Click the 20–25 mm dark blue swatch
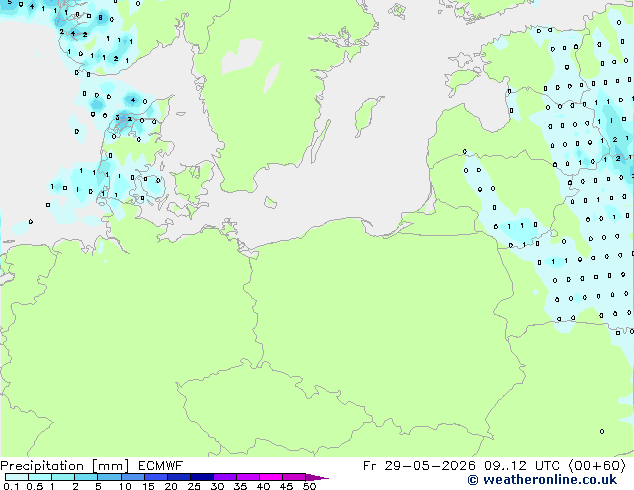Viewport: 634px width, 490px height. (x=178, y=477)
